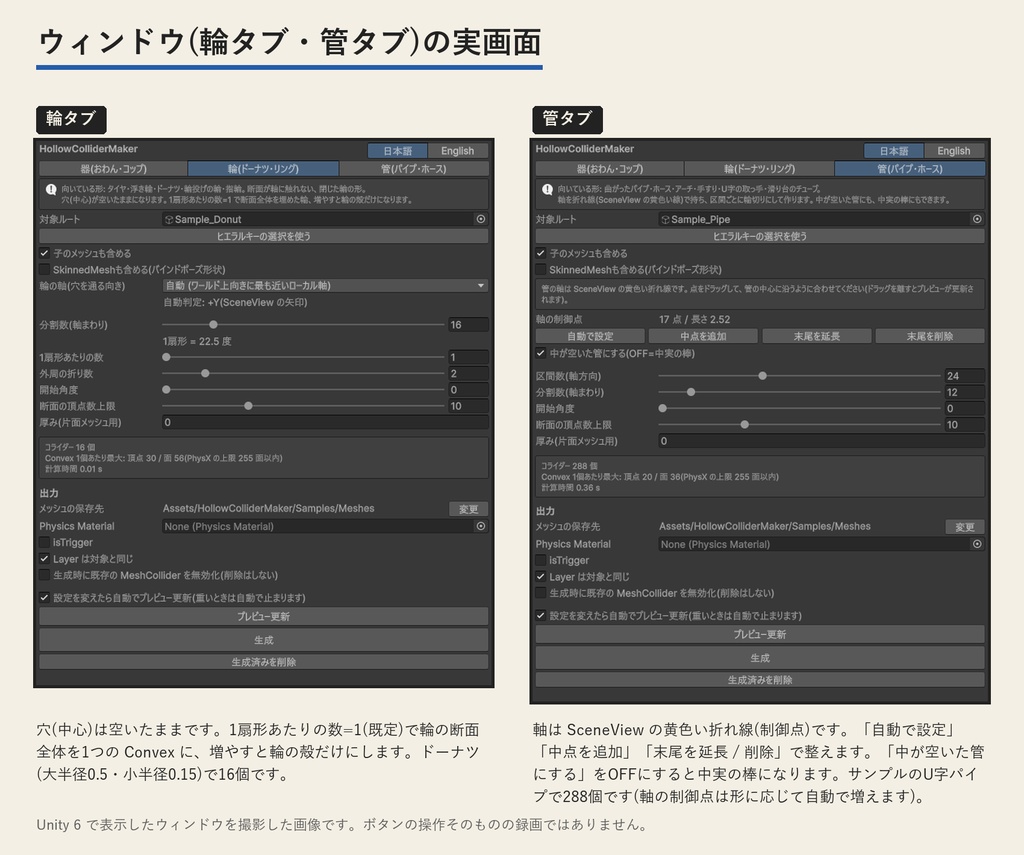This screenshot has height=855, width=1024.
Task: Click 分割数(軸まわり) slider handle in 輪タブ window
Action: click(x=214, y=324)
